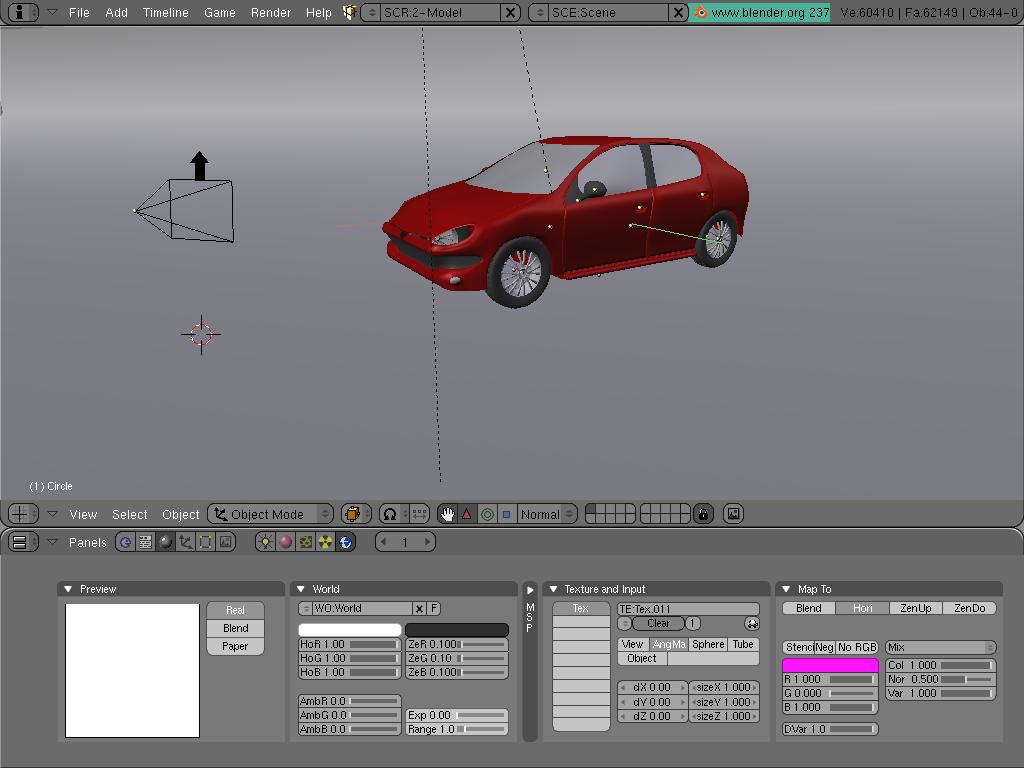Click the Shading context (F5) icon
The image size is (1024, 768).
(165, 542)
